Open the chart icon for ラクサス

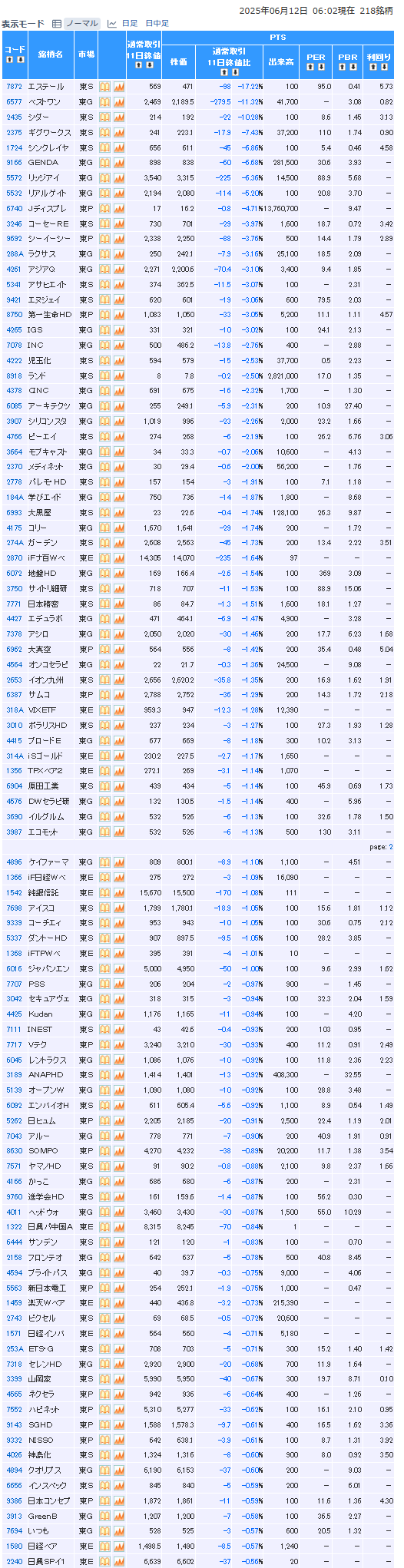[119, 254]
